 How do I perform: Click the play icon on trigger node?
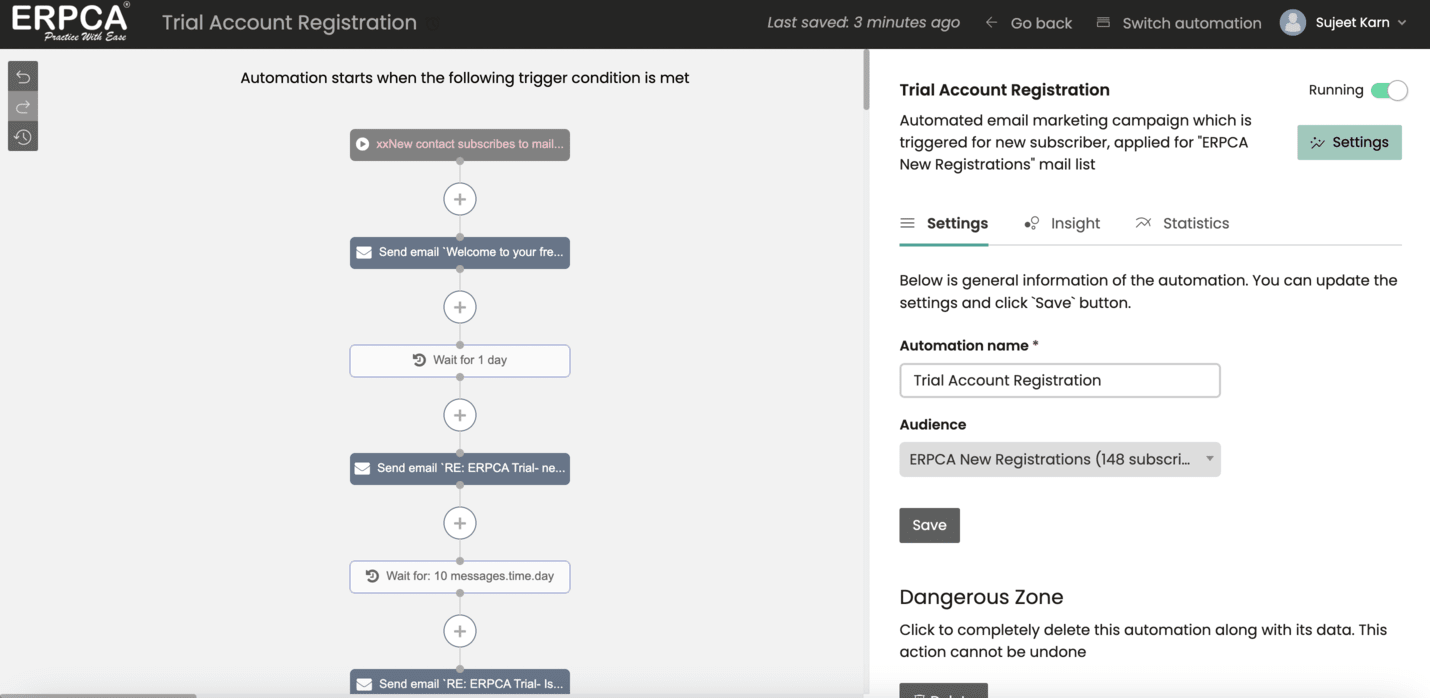click(x=363, y=144)
